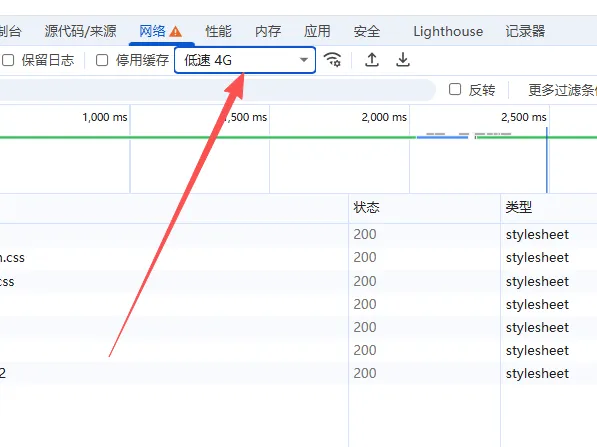Open the 低速 4G throttling dropdown

tap(245, 60)
